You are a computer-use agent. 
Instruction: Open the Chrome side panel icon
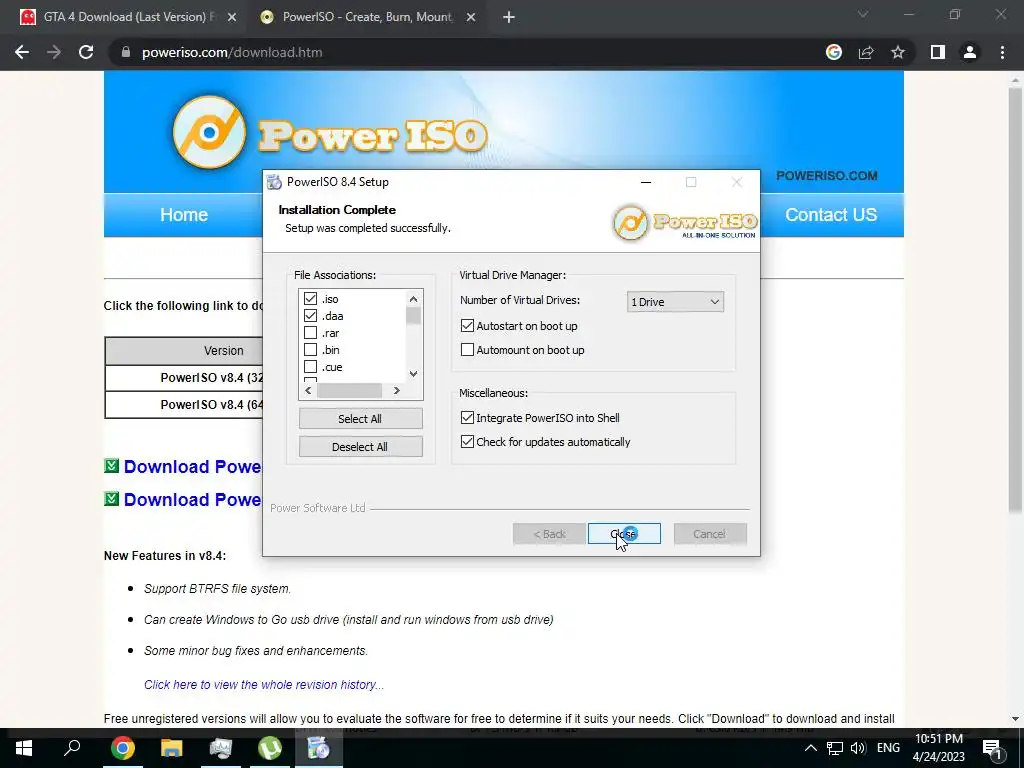tap(938, 52)
